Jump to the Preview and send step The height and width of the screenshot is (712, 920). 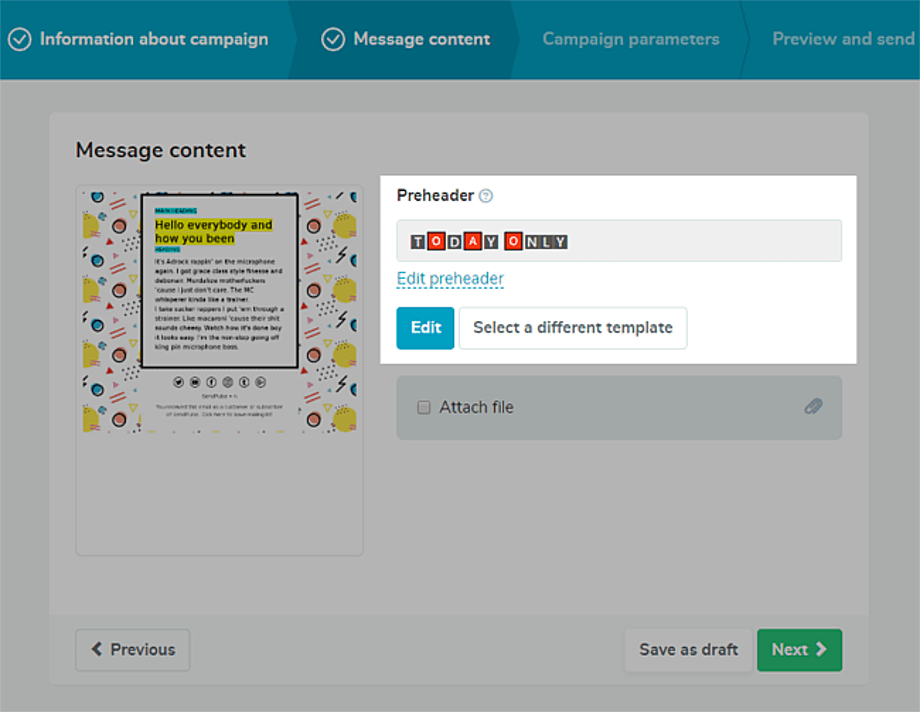point(843,39)
